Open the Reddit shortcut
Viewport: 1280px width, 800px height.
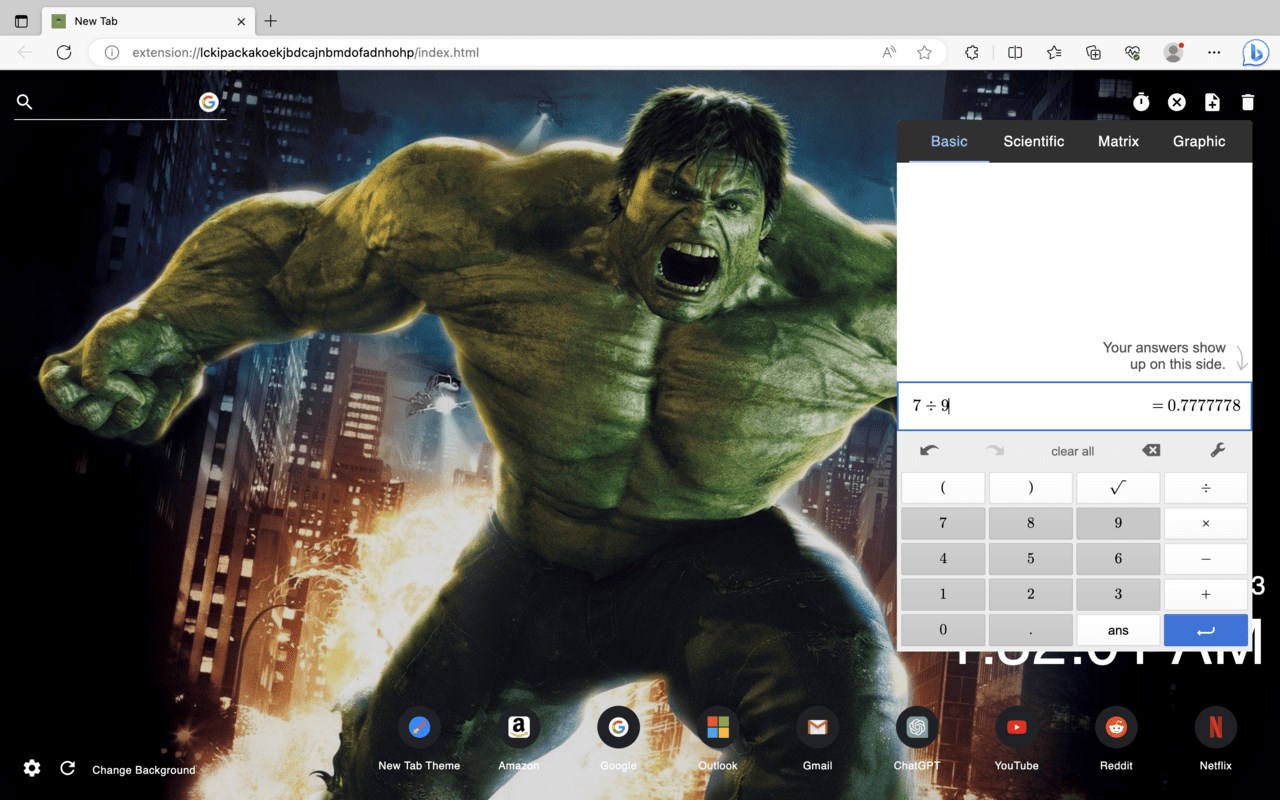1116,728
